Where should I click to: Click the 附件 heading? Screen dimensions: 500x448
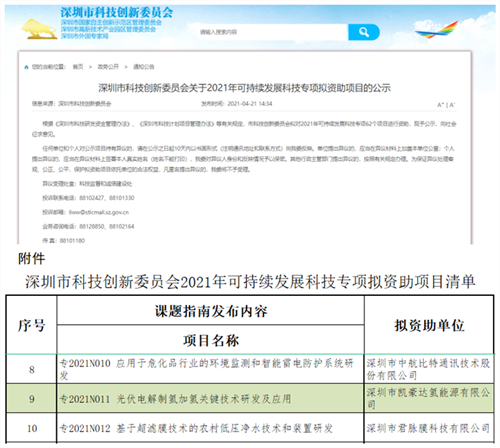[31, 259]
